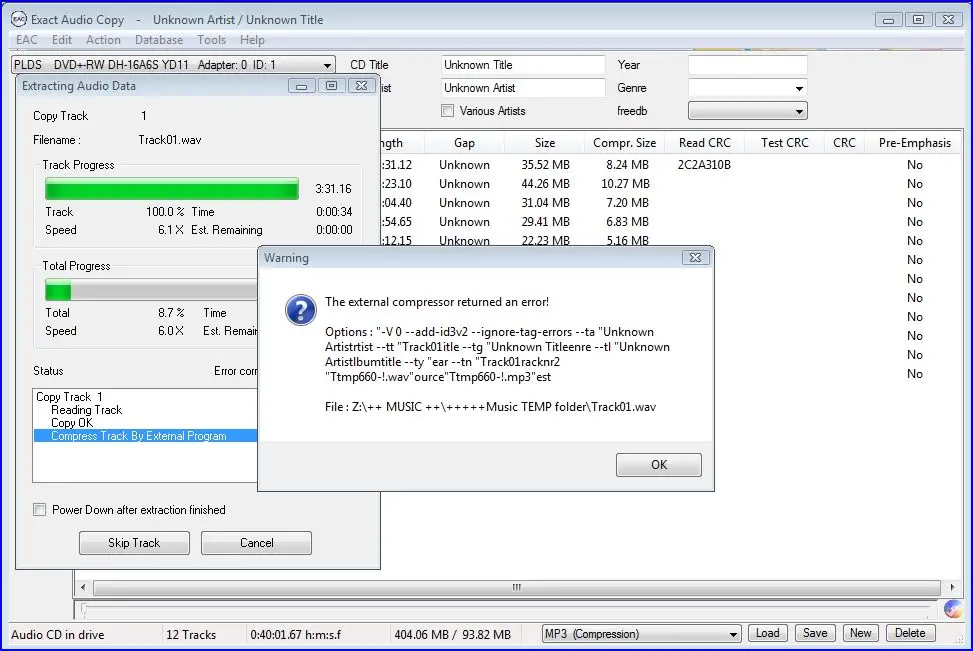
Task: Click the Delete profile button
Action: tap(910, 633)
